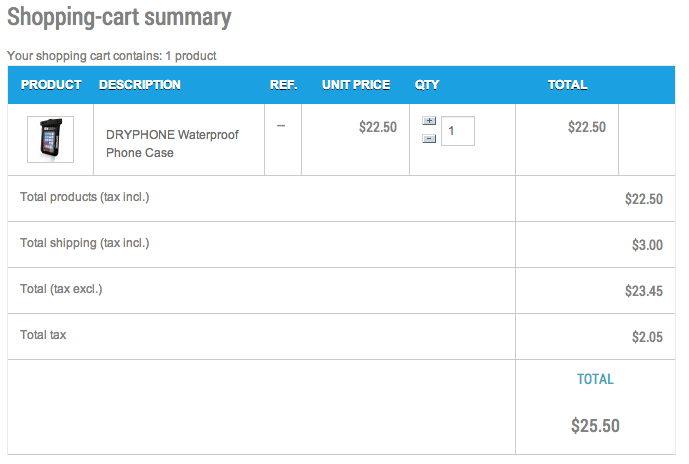
Task: Click the Total (tax excl.) label
Action: tap(62, 289)
